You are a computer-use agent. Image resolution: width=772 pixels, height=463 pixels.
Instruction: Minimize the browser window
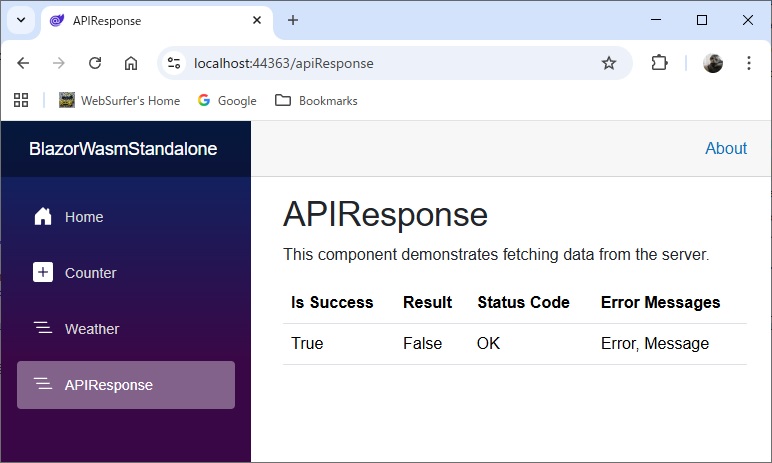[656, 20]
